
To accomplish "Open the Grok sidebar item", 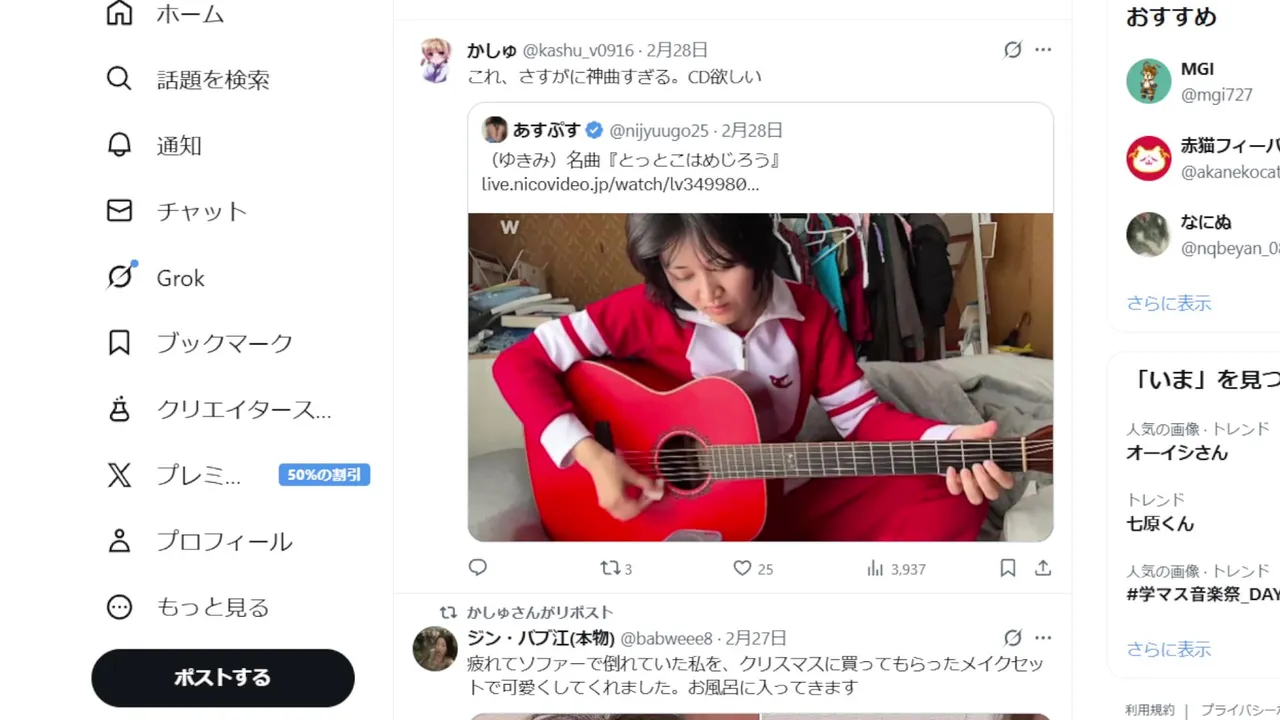I will click(156, 277).
